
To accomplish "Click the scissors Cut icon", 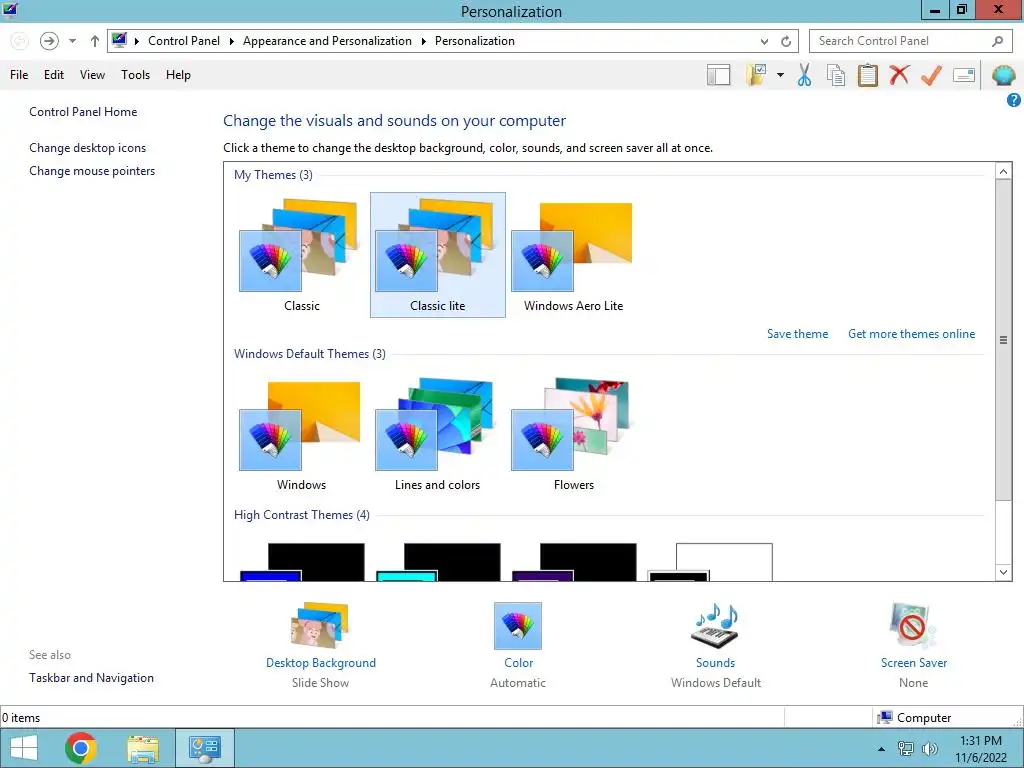I will coord(805,75).
